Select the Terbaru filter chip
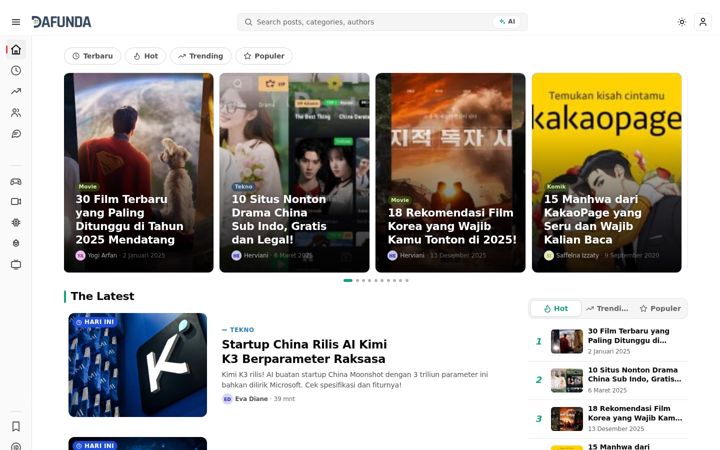720x450 pixels. coord(93,56)
